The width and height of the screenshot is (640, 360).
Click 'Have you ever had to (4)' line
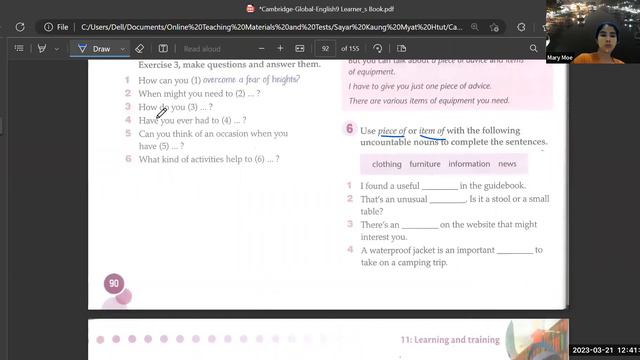pos(192,120)
